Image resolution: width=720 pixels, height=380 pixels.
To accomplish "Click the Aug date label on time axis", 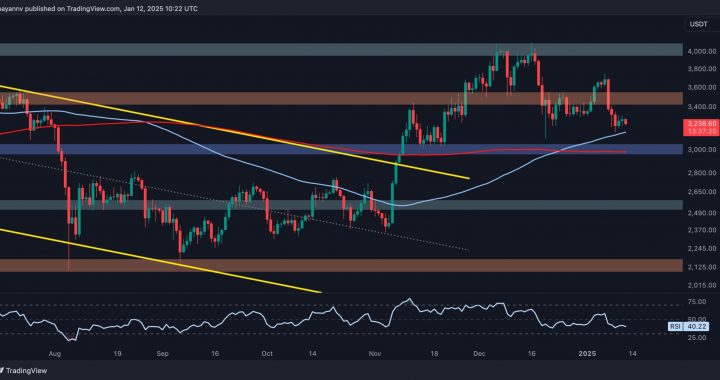I will 55,354.
